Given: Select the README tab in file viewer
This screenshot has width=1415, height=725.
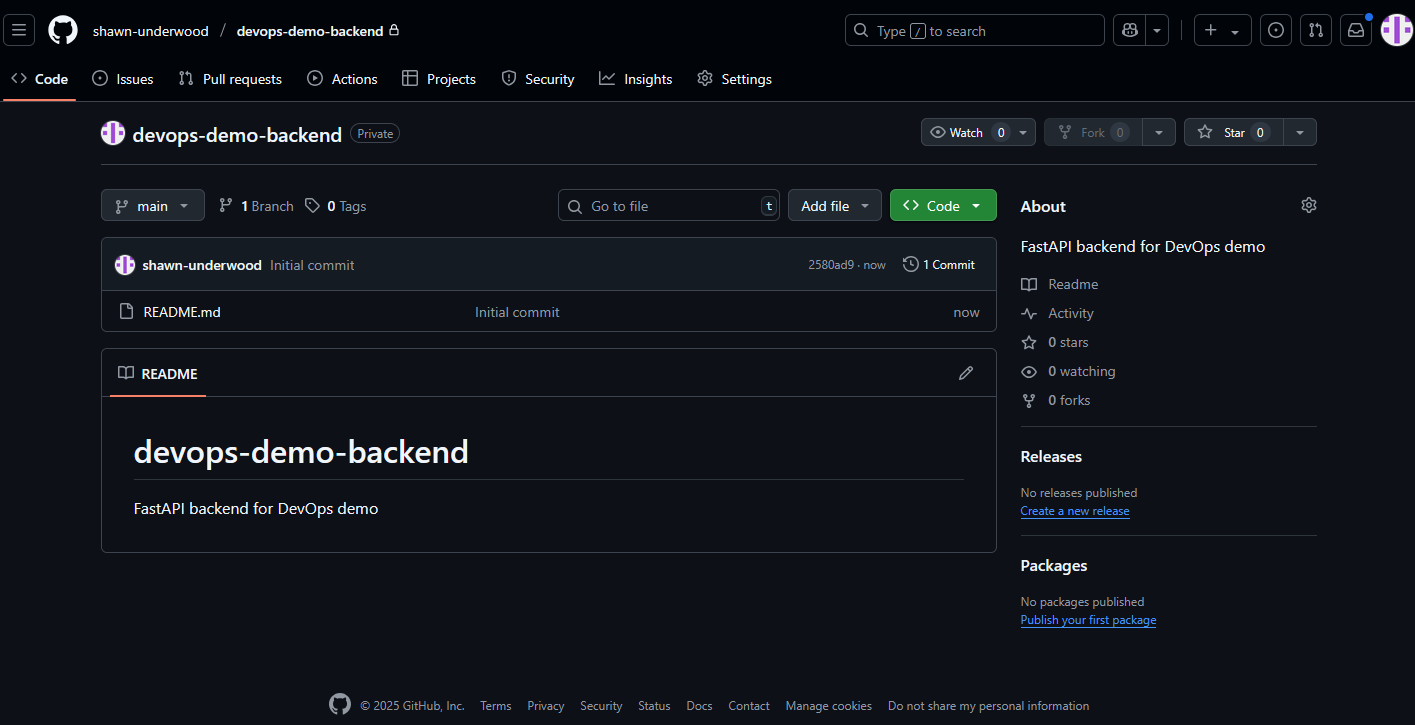Looking at the screenshot, I should [158, 373].
